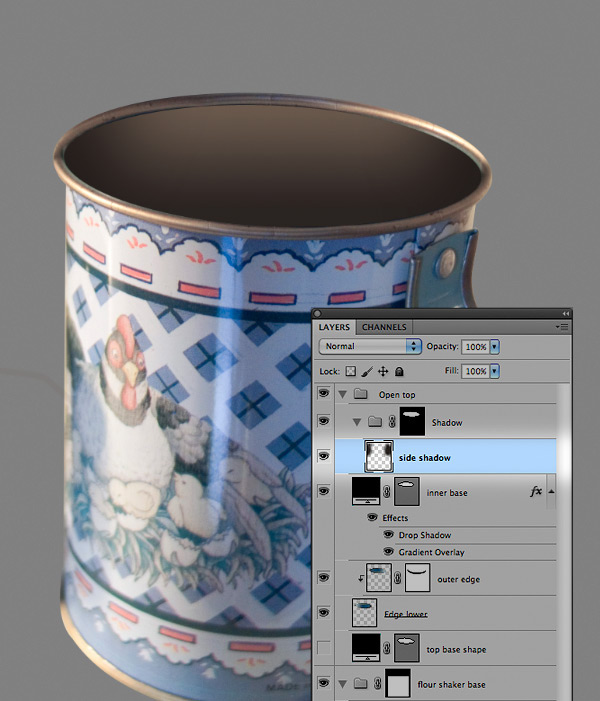
Task: Click the Opacity 100% field
Action: tap(476, 346)
